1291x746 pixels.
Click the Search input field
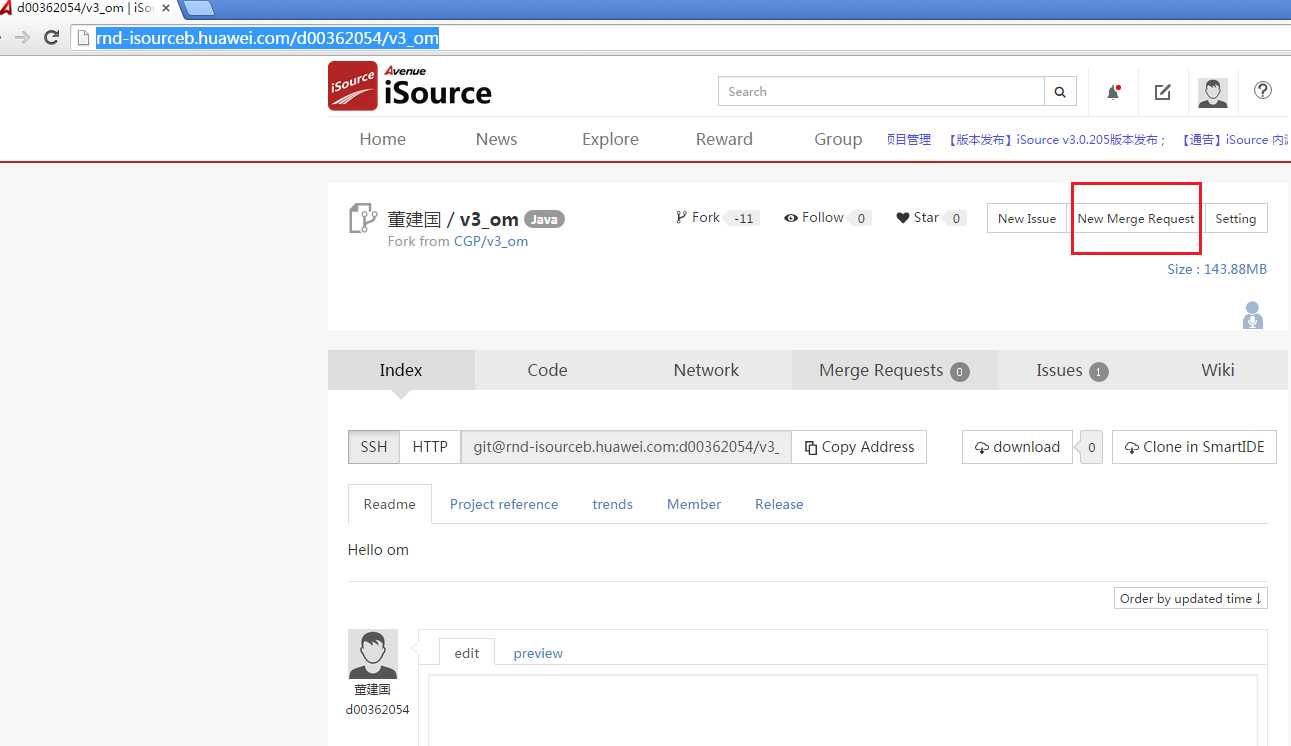881,92
